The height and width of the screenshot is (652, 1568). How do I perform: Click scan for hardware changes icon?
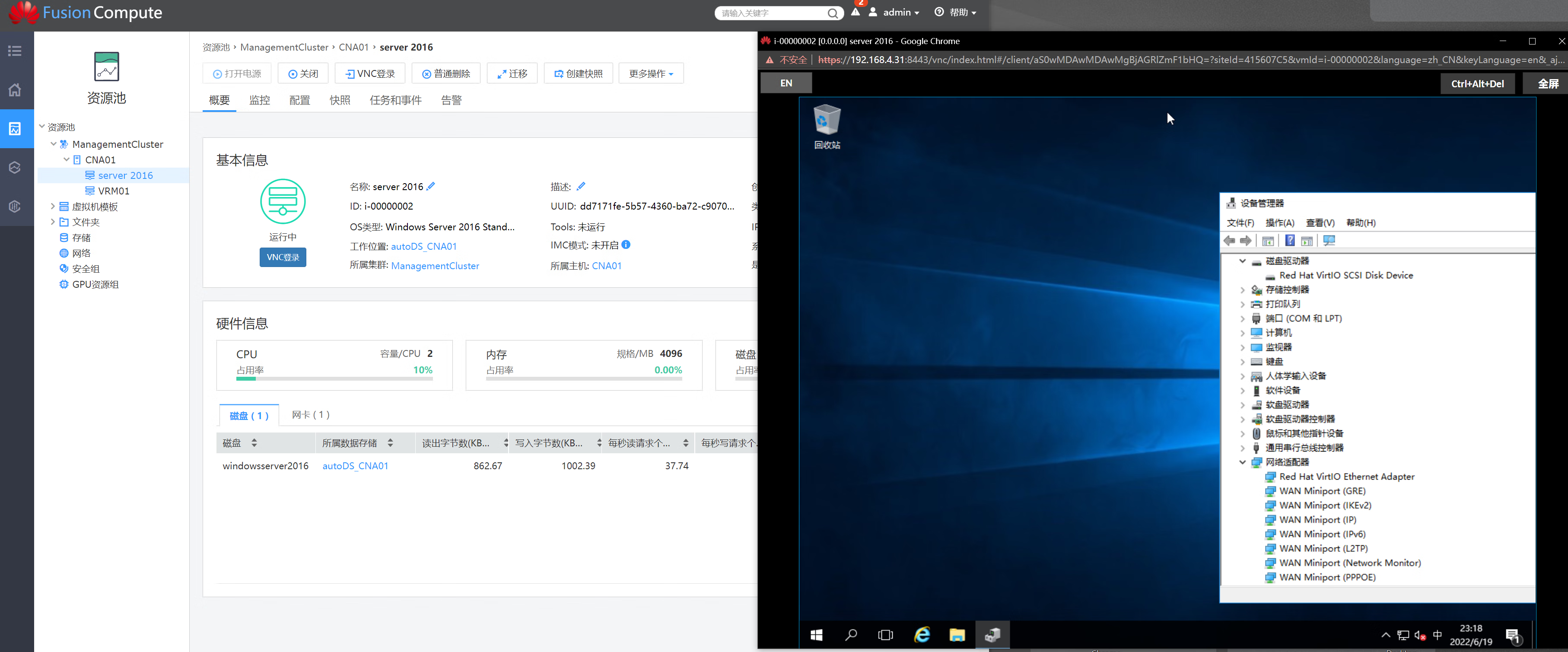1329,241
